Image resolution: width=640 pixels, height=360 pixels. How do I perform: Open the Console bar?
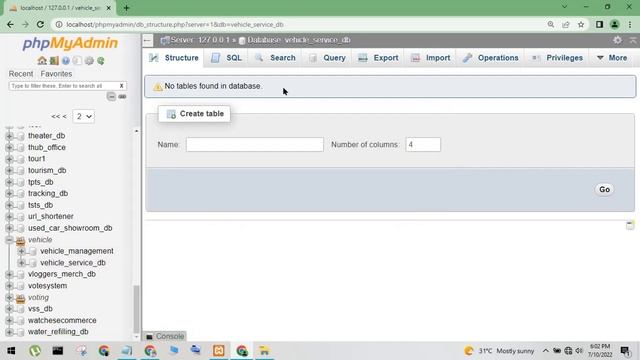165,336
